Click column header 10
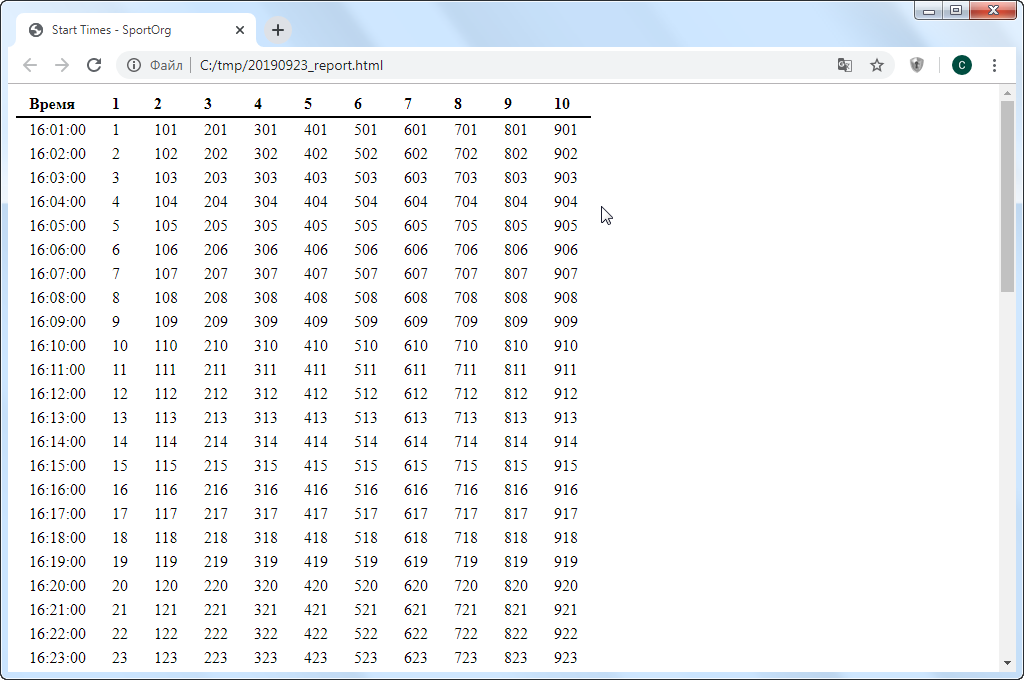Image resolution: width=1024 pixels, height=680 pixels. point(562,104)
